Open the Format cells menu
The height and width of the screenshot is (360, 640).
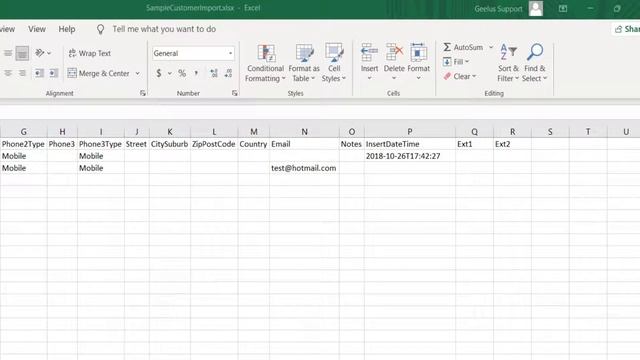[x=418, y=62]
